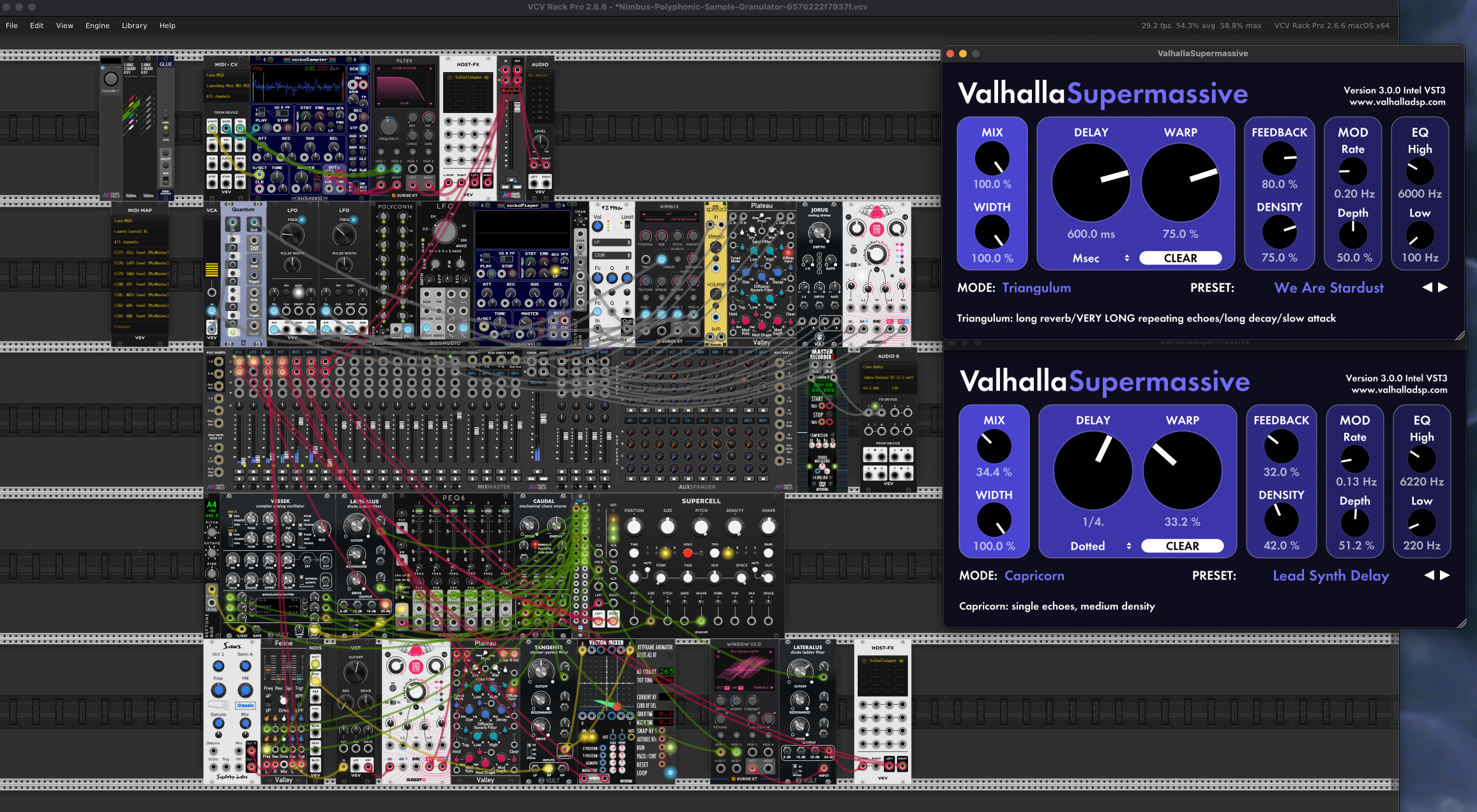Click the power icon on bottom-row HOST-FX
1477x812 pixels.
863,661
